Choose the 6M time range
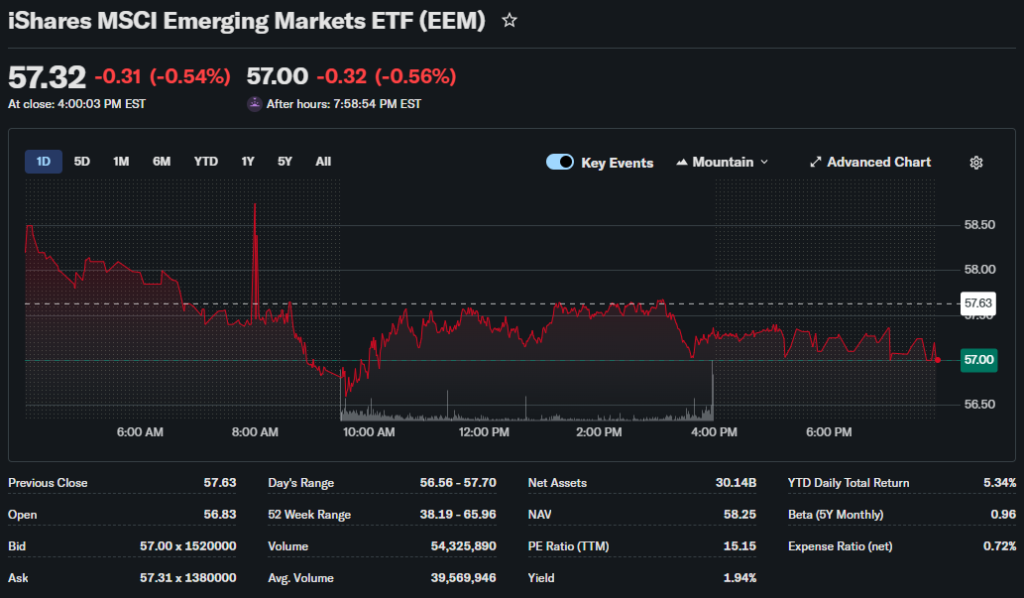Image resolution: width=1024 pixels, height=598 pixels. [x=161, y=161]
